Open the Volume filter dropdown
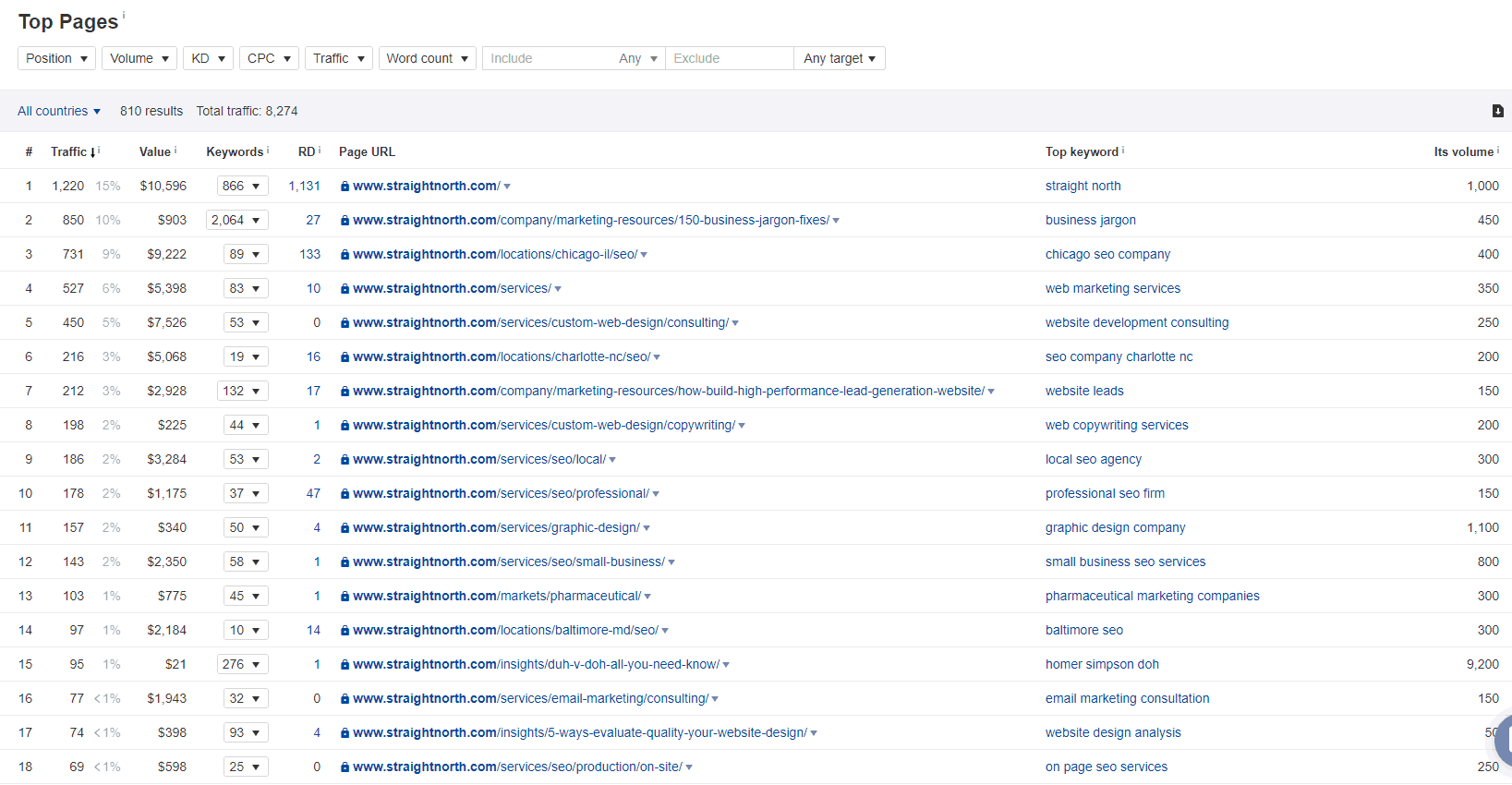Image resolution: width=1512 pixels, height=785 pixels. pyautogui.click(x=139, y=58)
